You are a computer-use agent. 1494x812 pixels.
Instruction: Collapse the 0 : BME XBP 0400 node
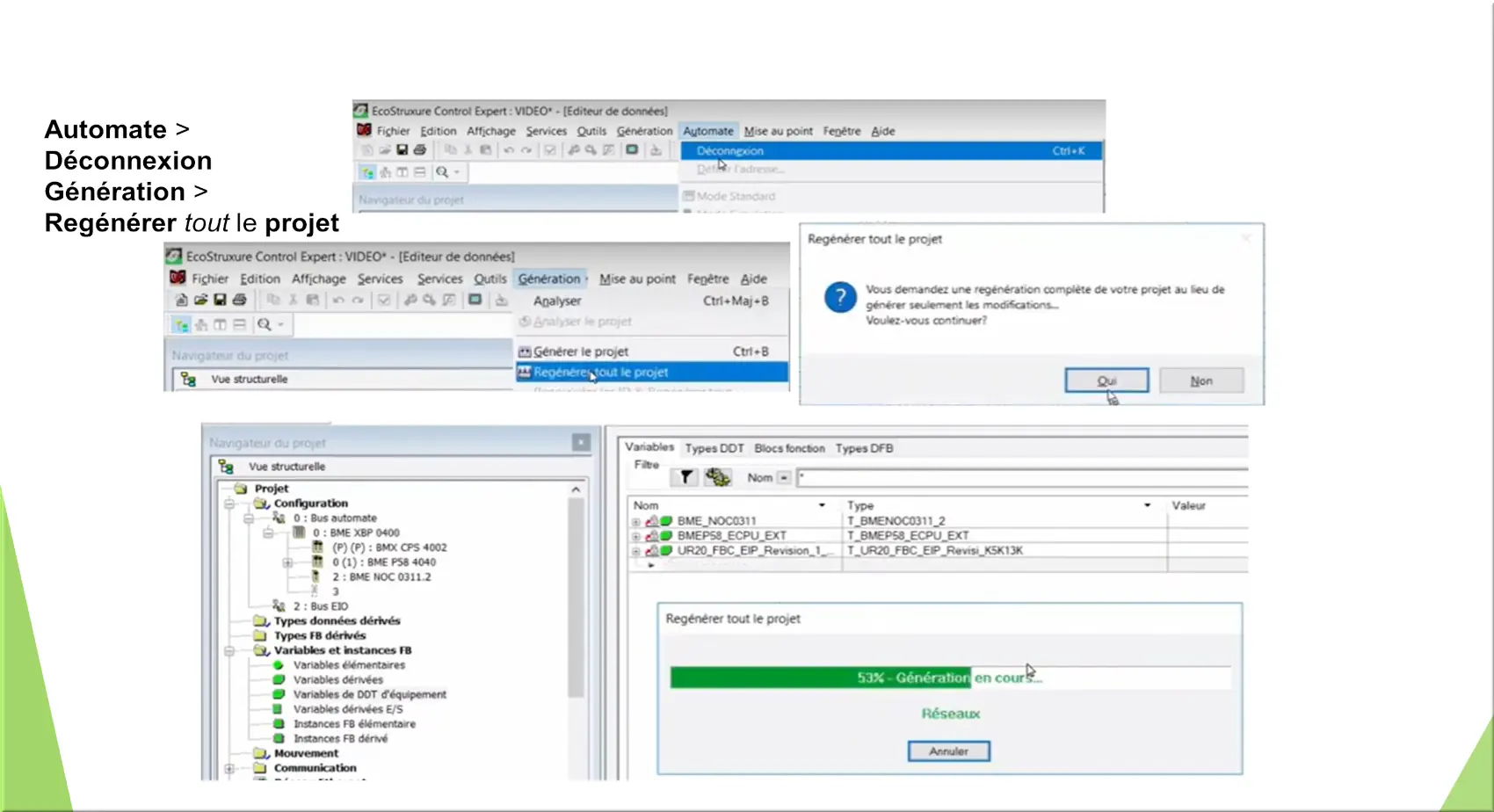pyautogui.click(x=268, y=533)
